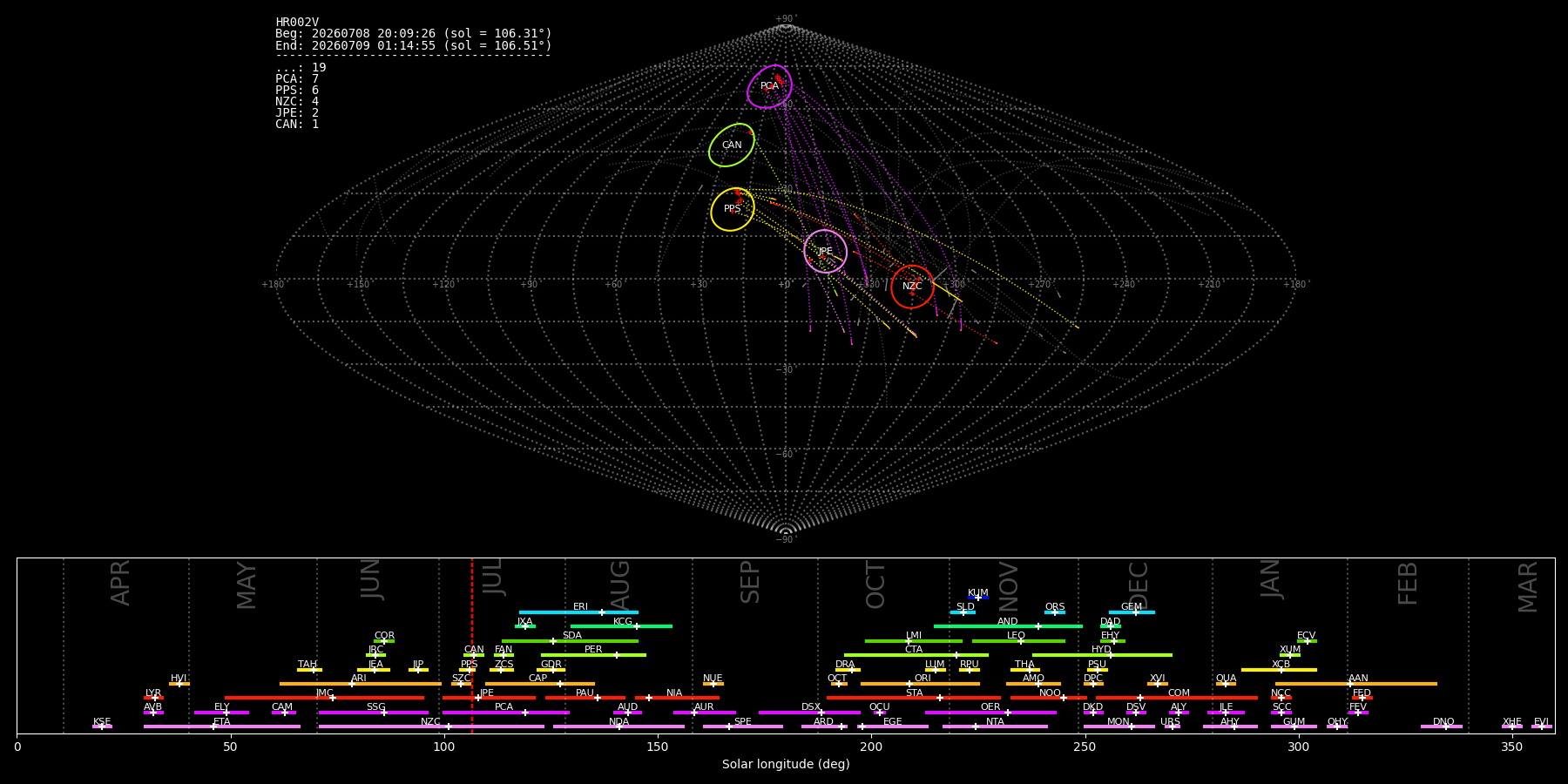Click the CAN radiant circle in sky map
Screen dimensions: 1568x784
tap(732, 145)
